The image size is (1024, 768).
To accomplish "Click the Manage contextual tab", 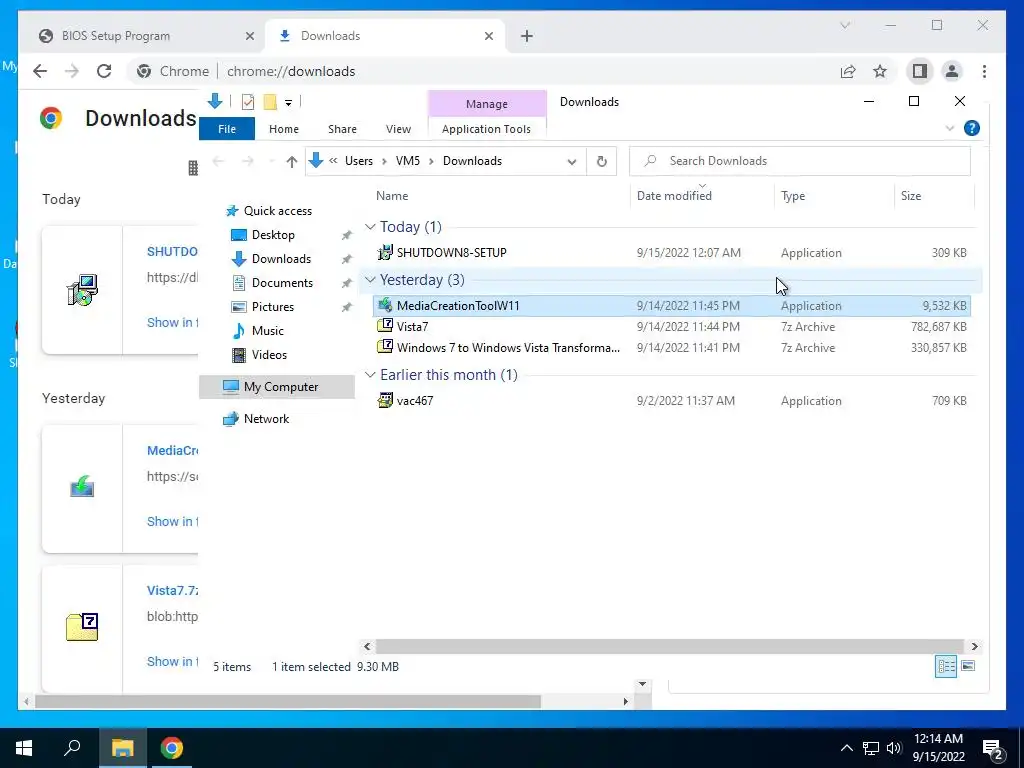I will point(487,104).
